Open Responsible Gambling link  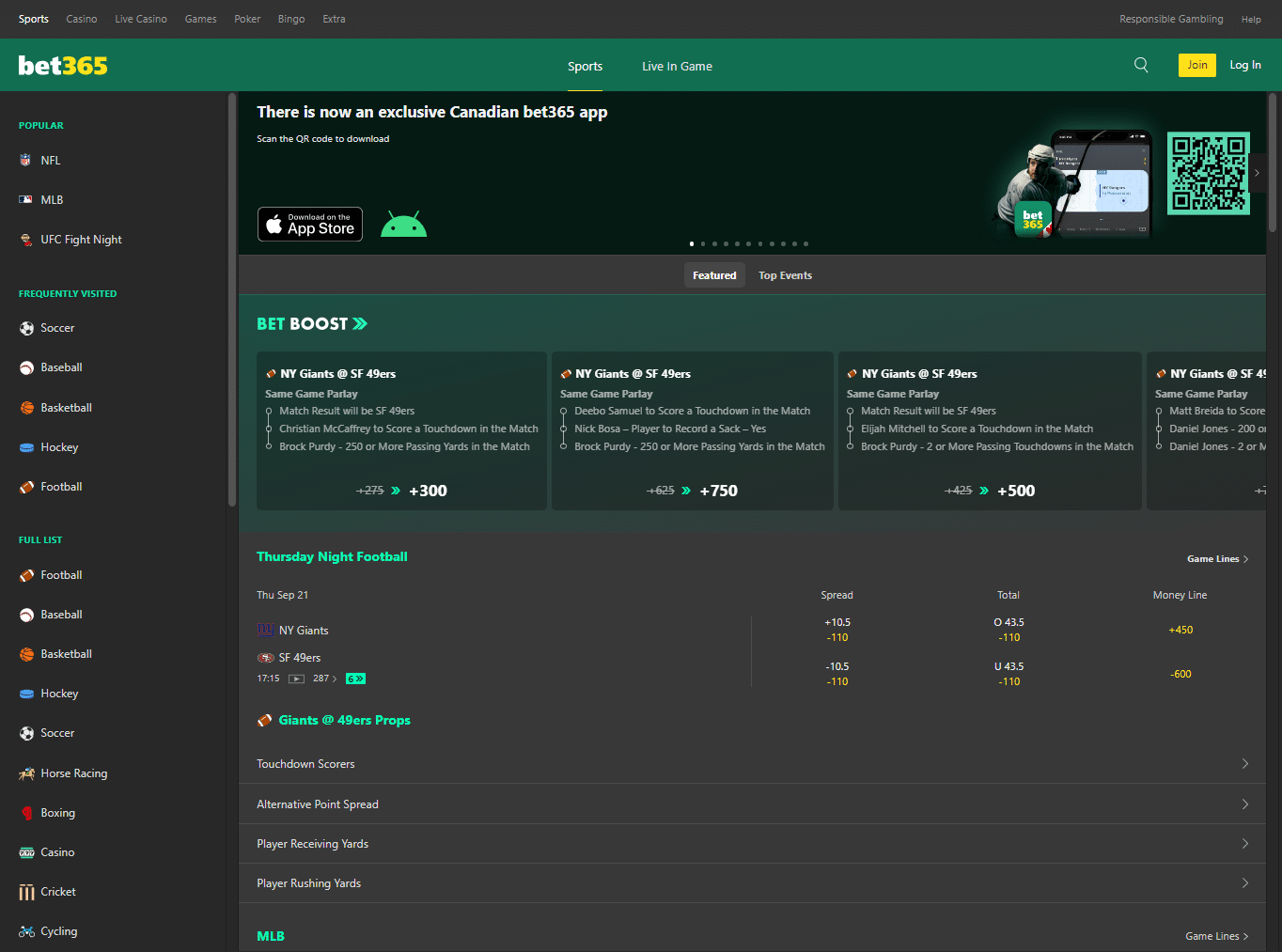click(x=1171, y=19)
